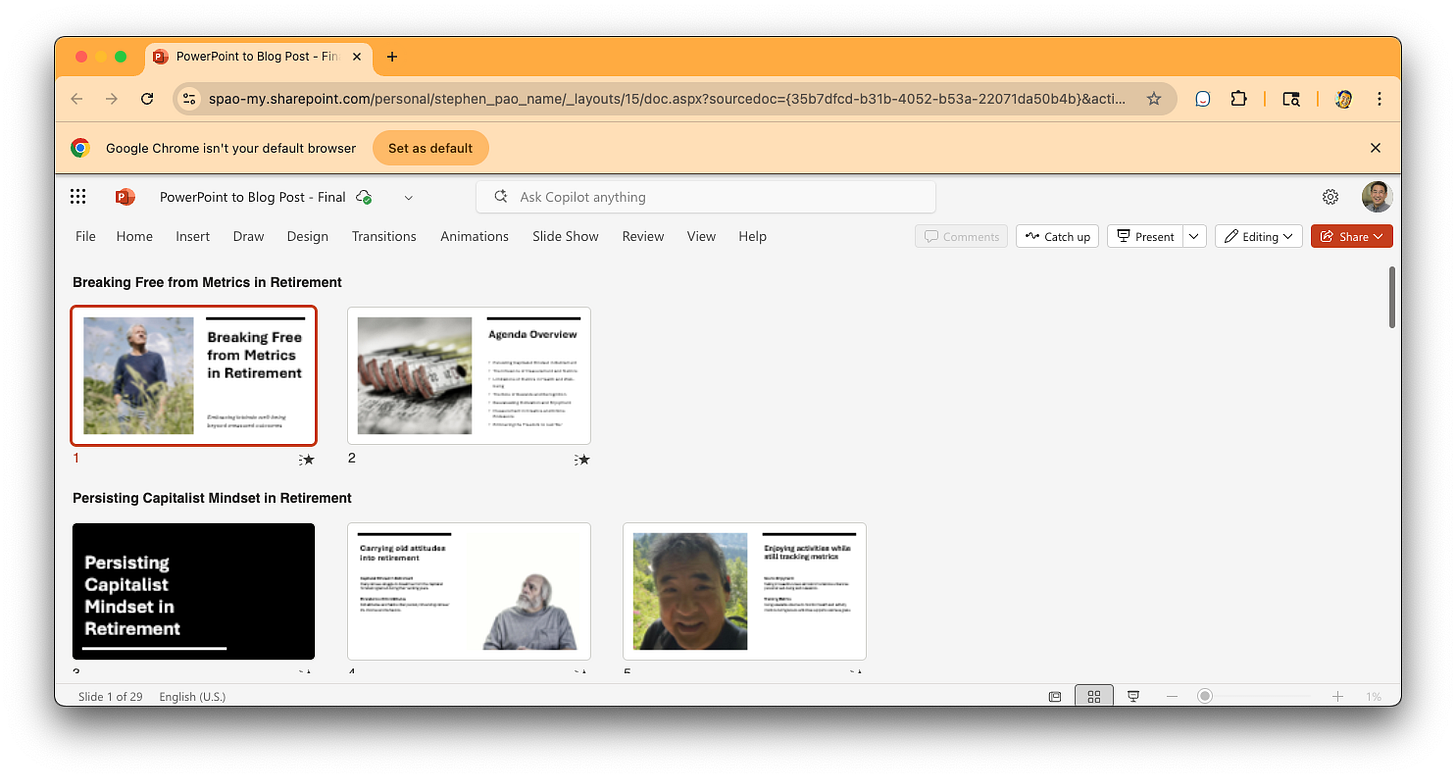
Task: Open Editing mode dropdown
Action: (x=1258, y=236)
